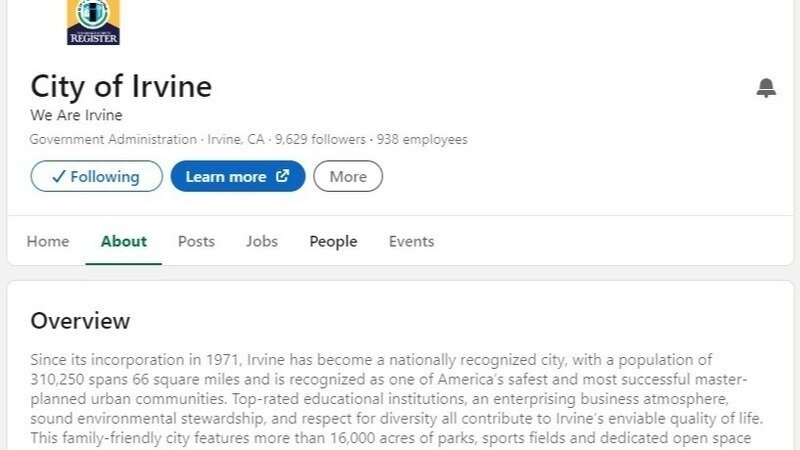
Task: Switch to the Posts tab
Action: pos(196,241)
